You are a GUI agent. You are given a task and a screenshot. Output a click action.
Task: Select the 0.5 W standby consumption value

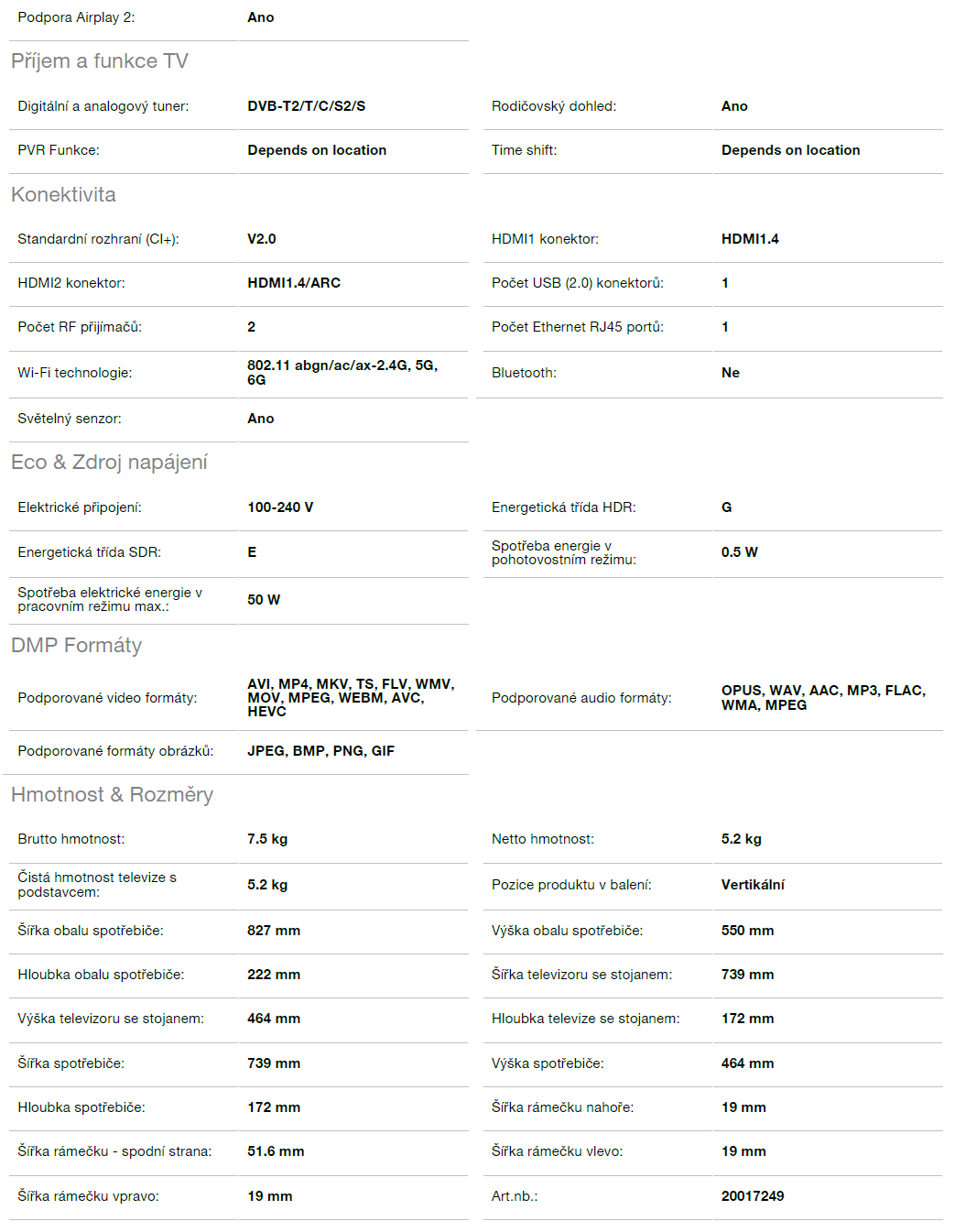coord(739,552)
